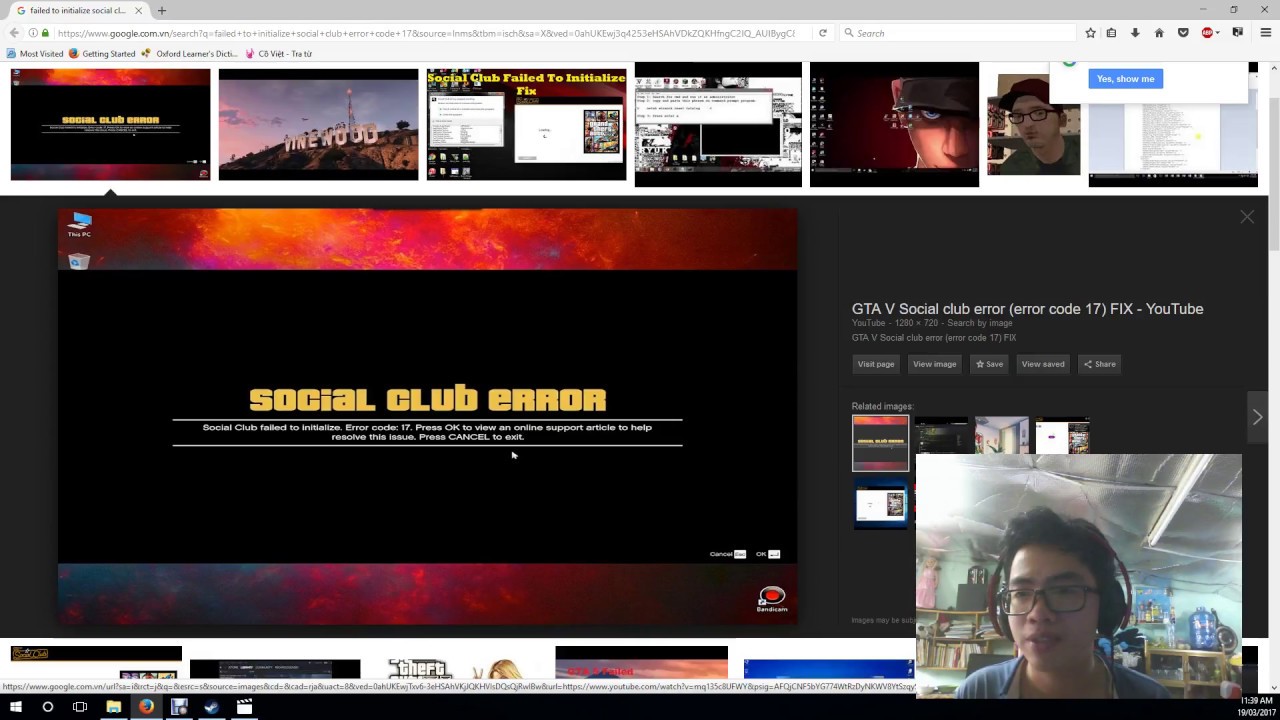1280x720 pixels.
Task: Click the Windows Start button
Action: [x=15, y=707]
